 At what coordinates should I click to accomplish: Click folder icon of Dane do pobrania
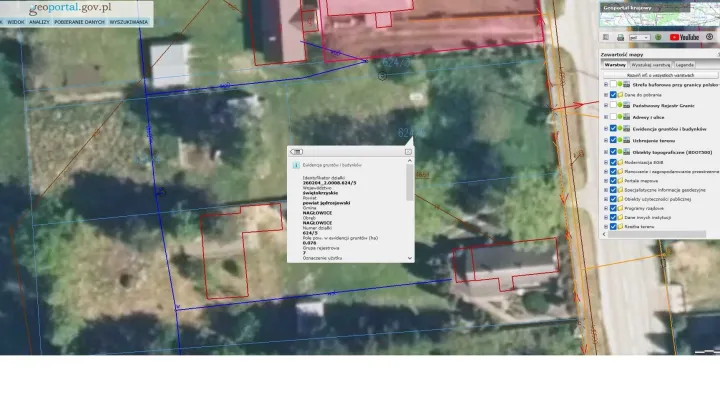click(620, 95)
